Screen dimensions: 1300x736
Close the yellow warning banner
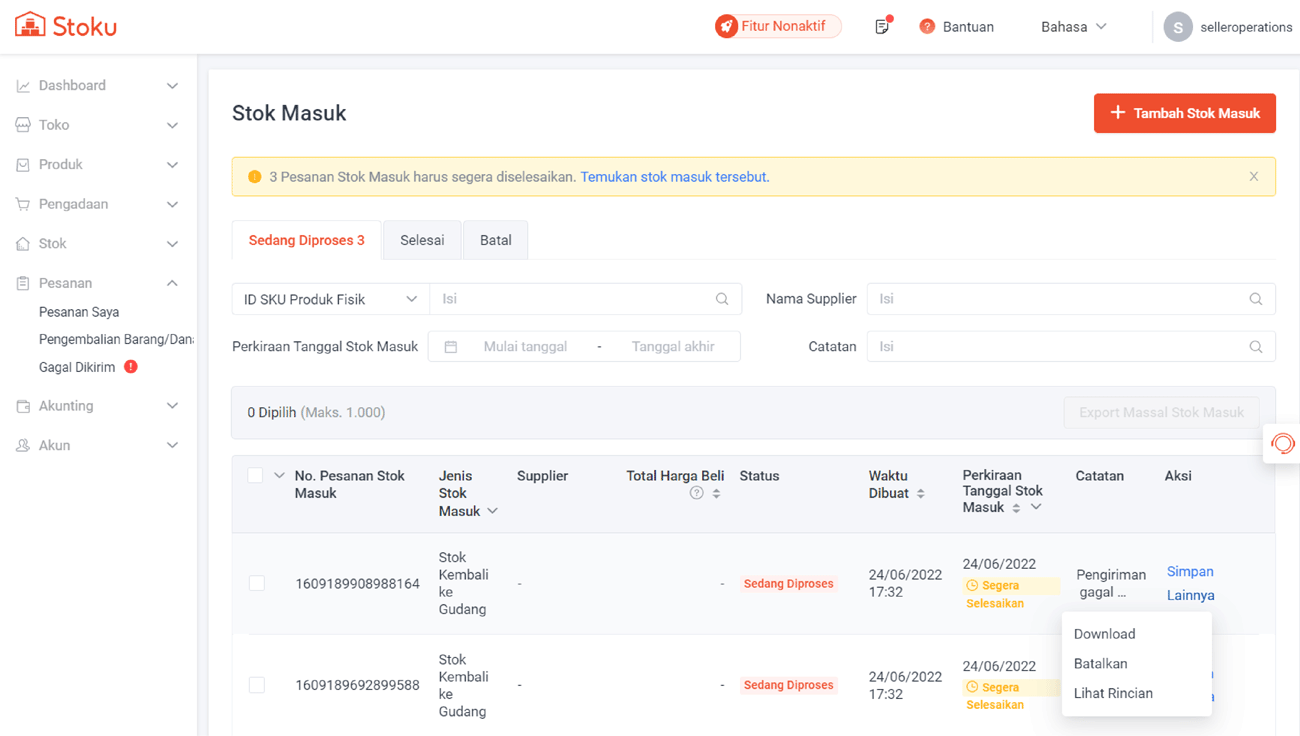click(1253, 177)
